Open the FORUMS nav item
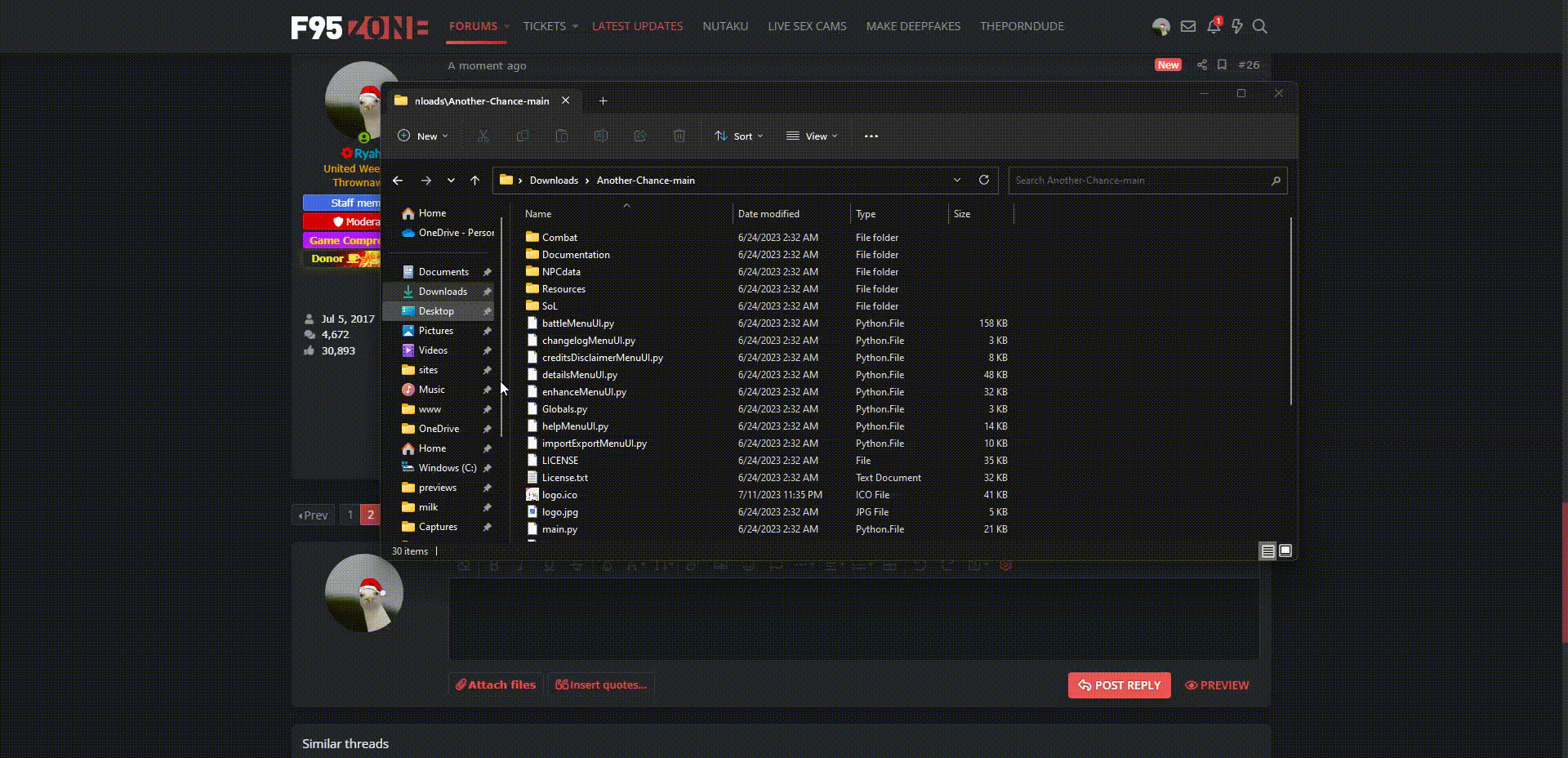Viewport: 1568px width, 758px height. (x=473, y=26)
